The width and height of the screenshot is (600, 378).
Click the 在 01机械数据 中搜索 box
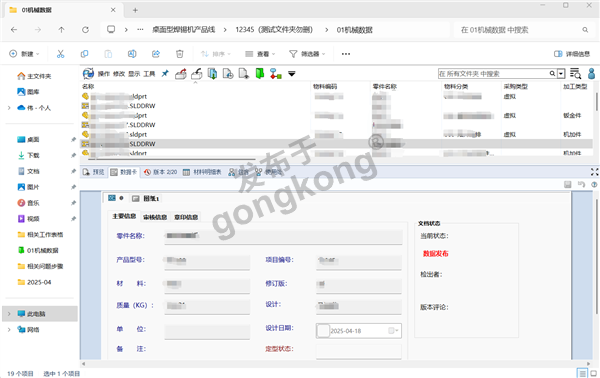(523, 29)
